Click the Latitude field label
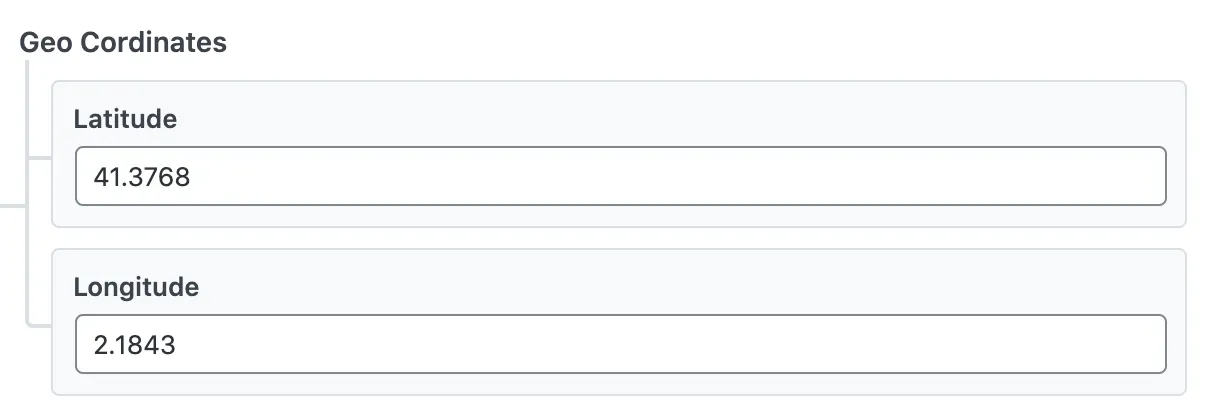The image size is (1208, 416). point(125,119)
